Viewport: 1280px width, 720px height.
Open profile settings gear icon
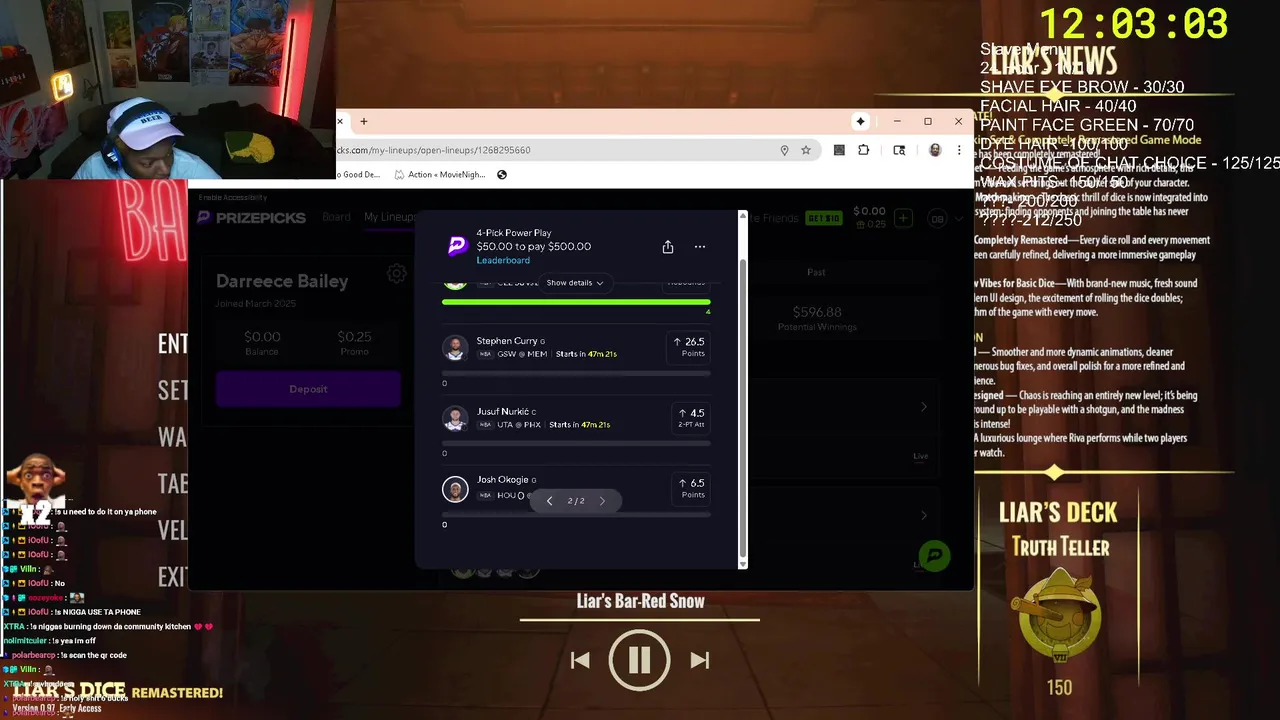(397, 273)
